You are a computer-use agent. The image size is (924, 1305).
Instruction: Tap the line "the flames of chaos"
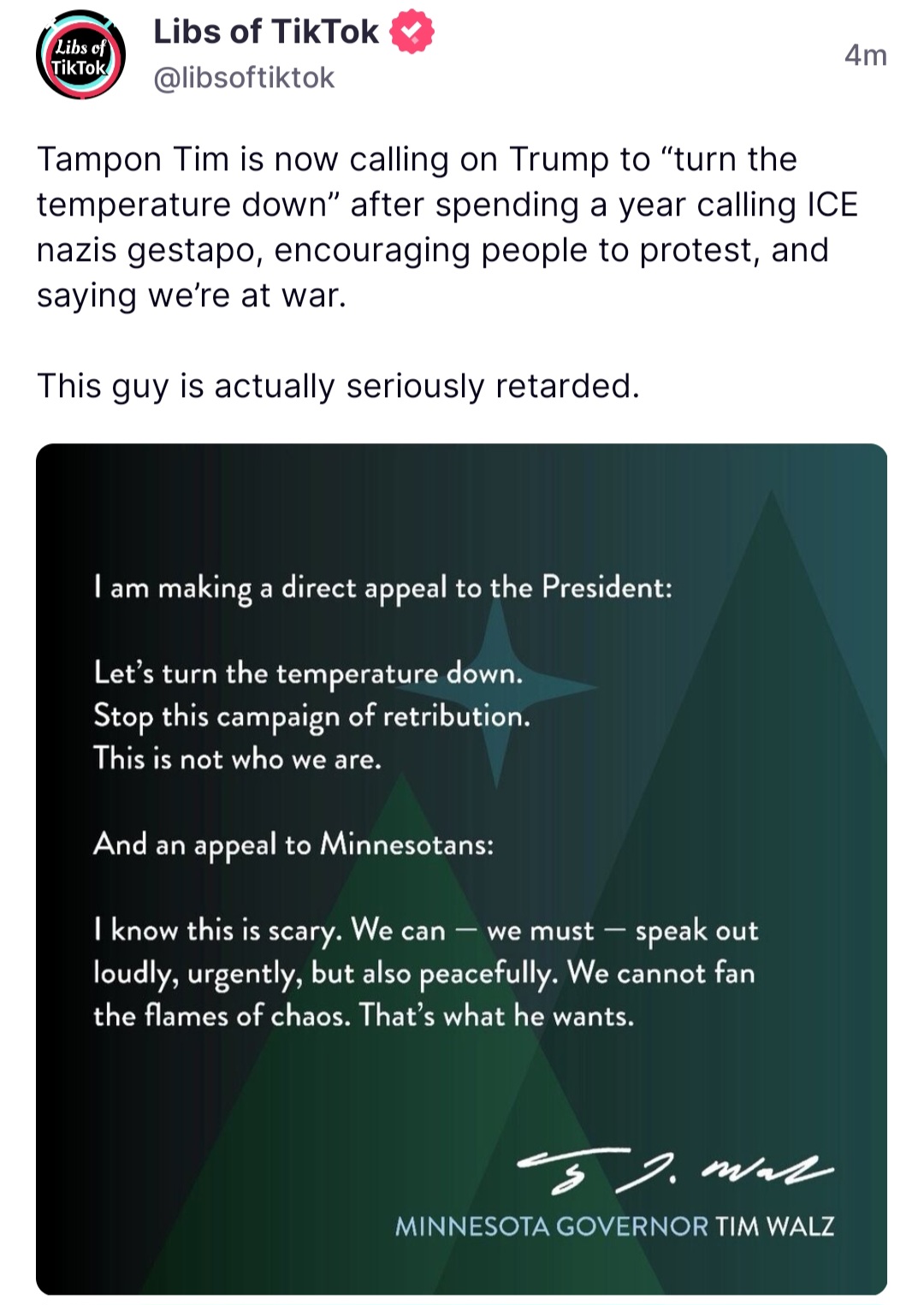(x=364, y=1016)
